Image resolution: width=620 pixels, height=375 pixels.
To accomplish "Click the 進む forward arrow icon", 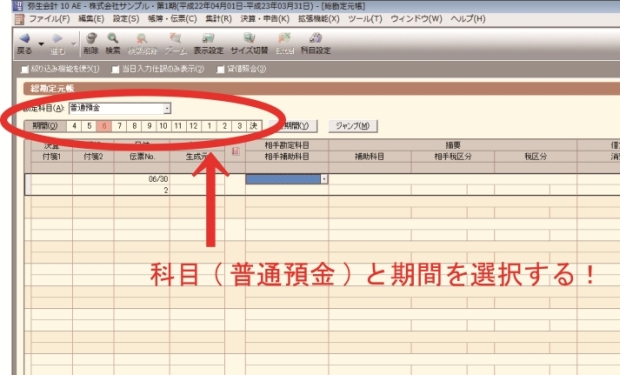I will [57, 38].
